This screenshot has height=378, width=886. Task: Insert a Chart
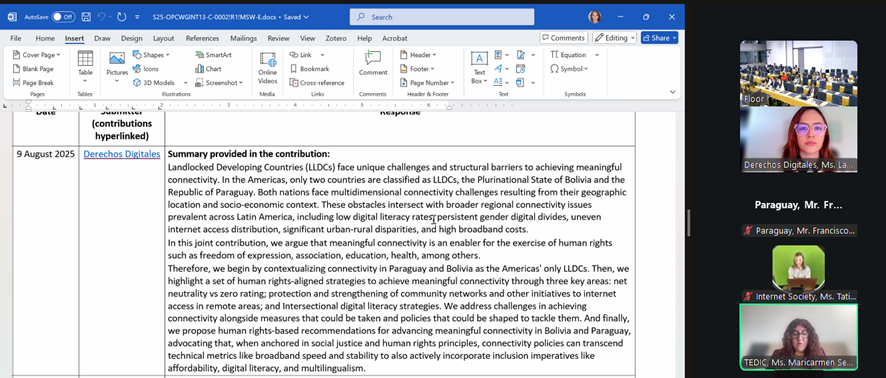point(208,69)
